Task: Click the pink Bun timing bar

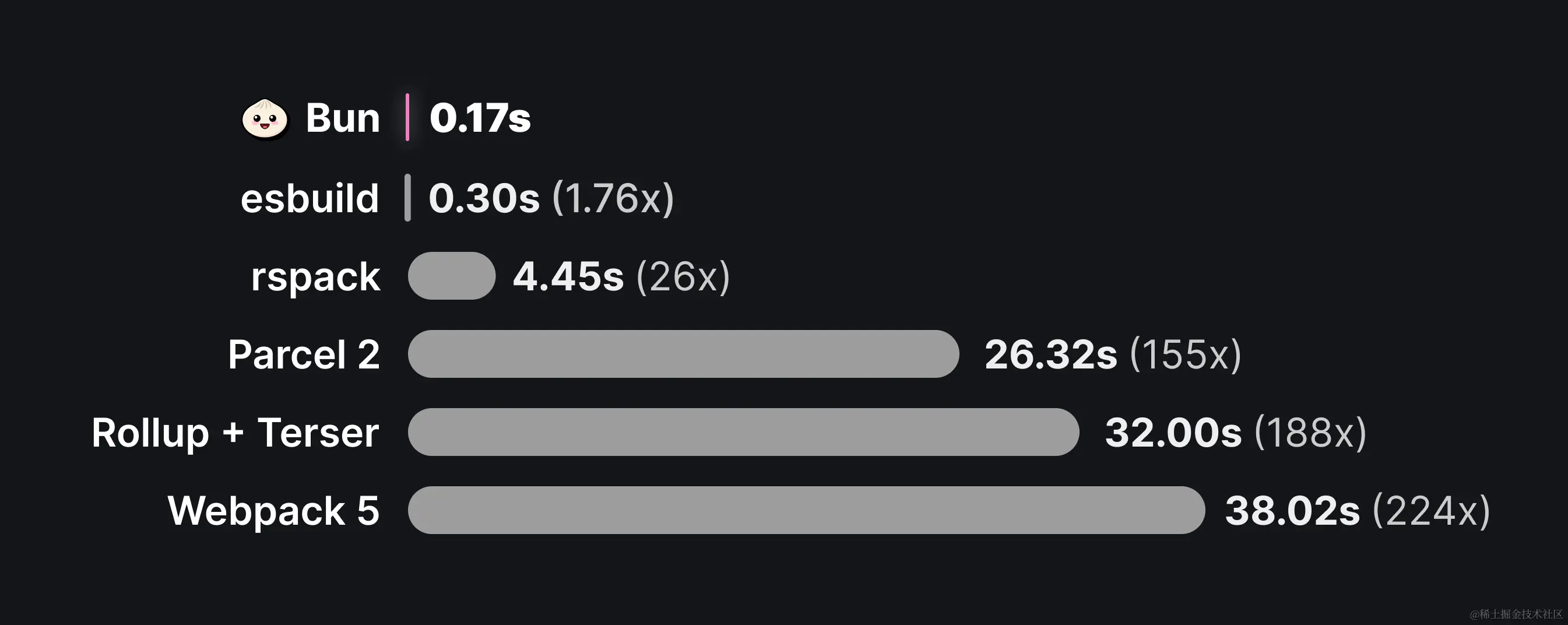Action: point(407,117)
